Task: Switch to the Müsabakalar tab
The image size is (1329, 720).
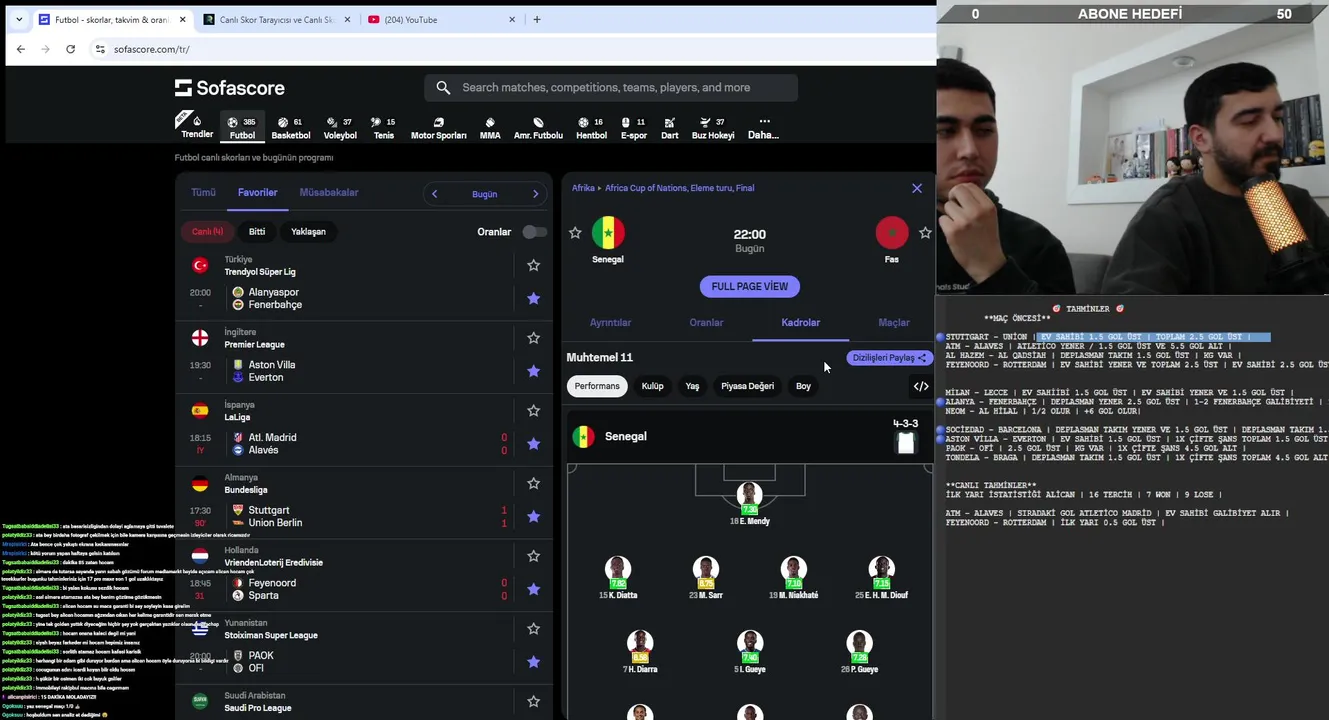Action: [329, 192]
